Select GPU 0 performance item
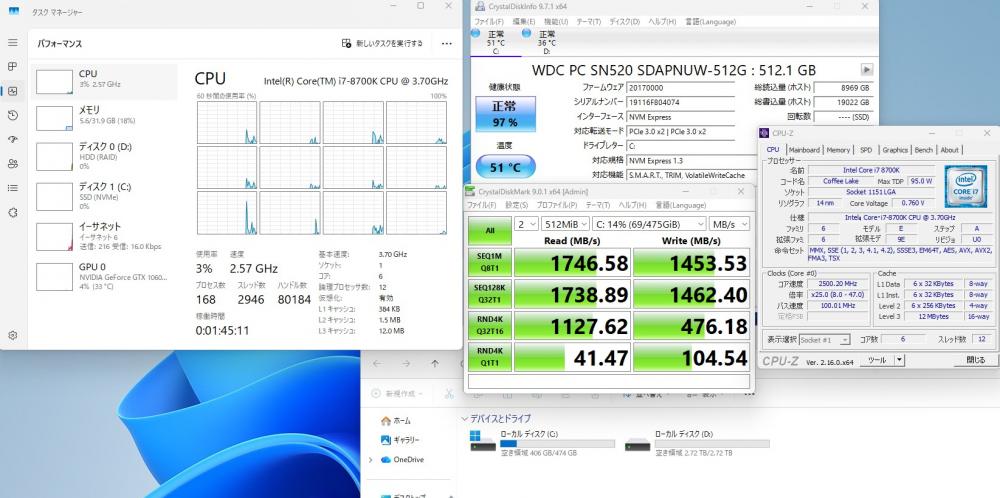This screenshot has height=498, width=1000. coord(104,275)
